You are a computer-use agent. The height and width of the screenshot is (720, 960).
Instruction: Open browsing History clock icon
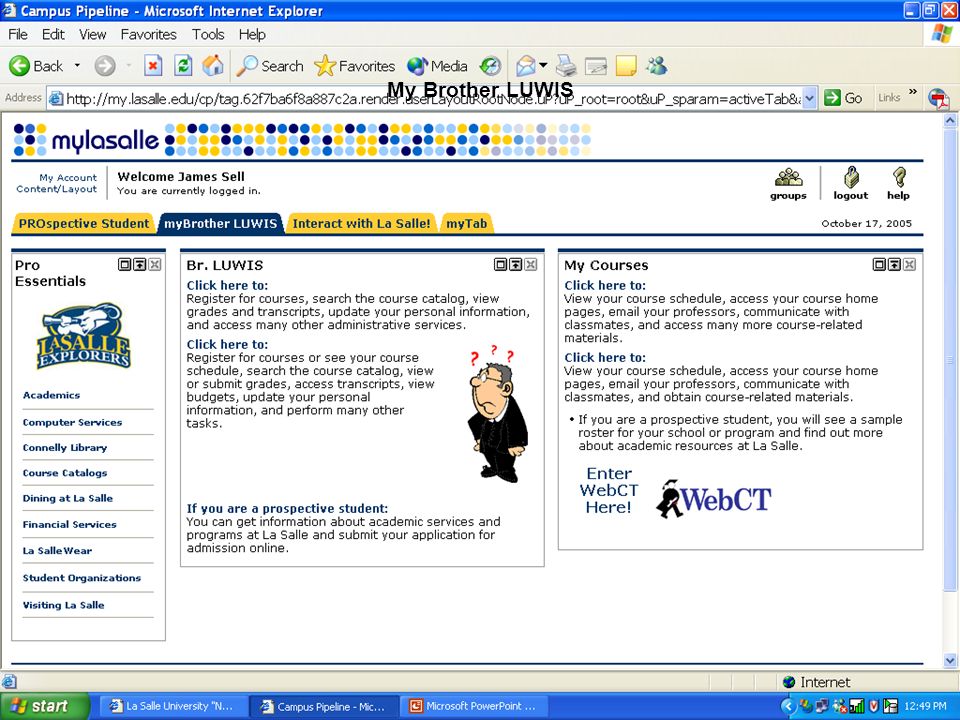point(490,66)
